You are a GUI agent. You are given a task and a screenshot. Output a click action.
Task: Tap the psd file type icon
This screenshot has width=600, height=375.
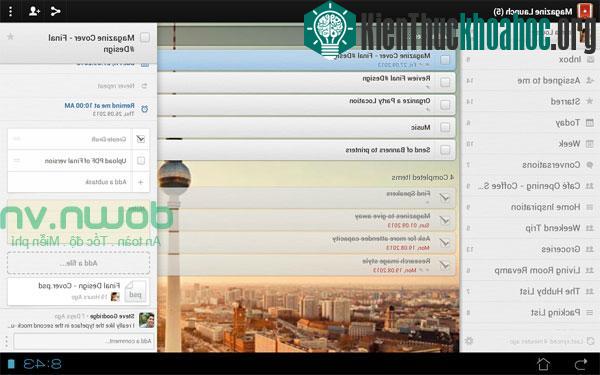point(135,292)
